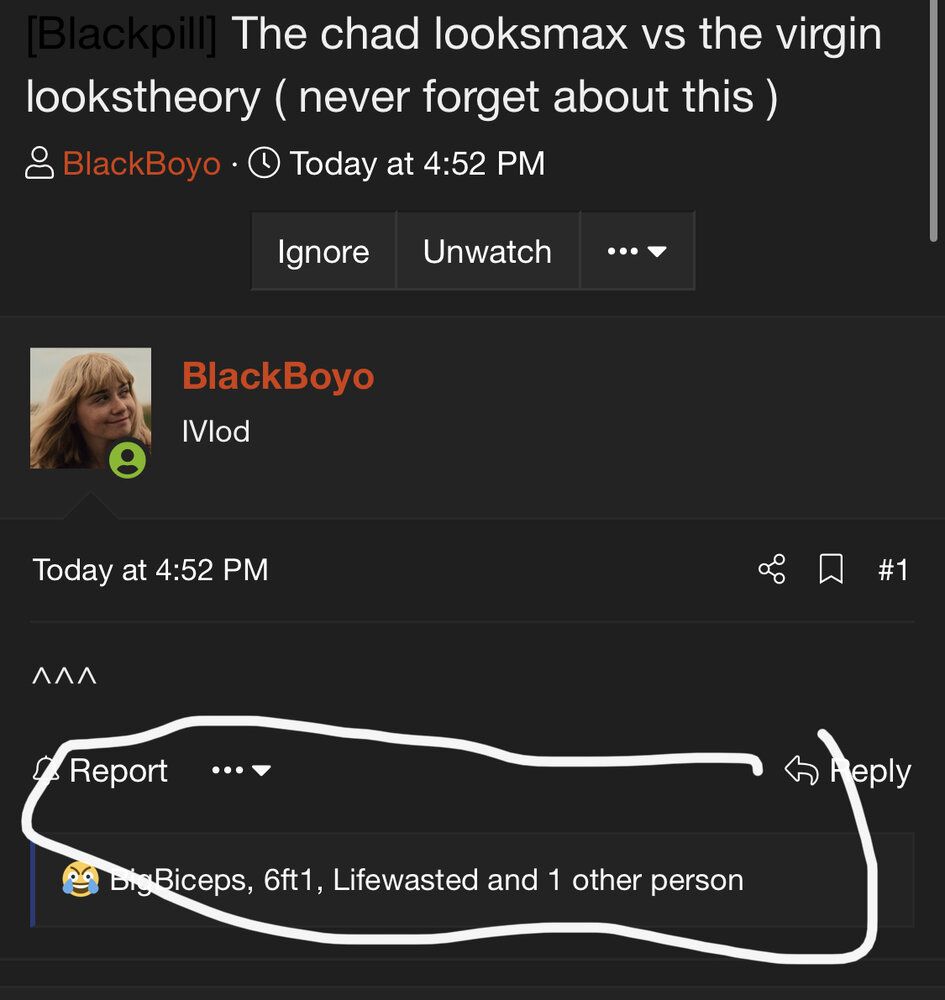This screenshot has width=945, height=1000.
Task: Click the [Blackpill] thread prefix tag
Action: (x=121, y=33)
